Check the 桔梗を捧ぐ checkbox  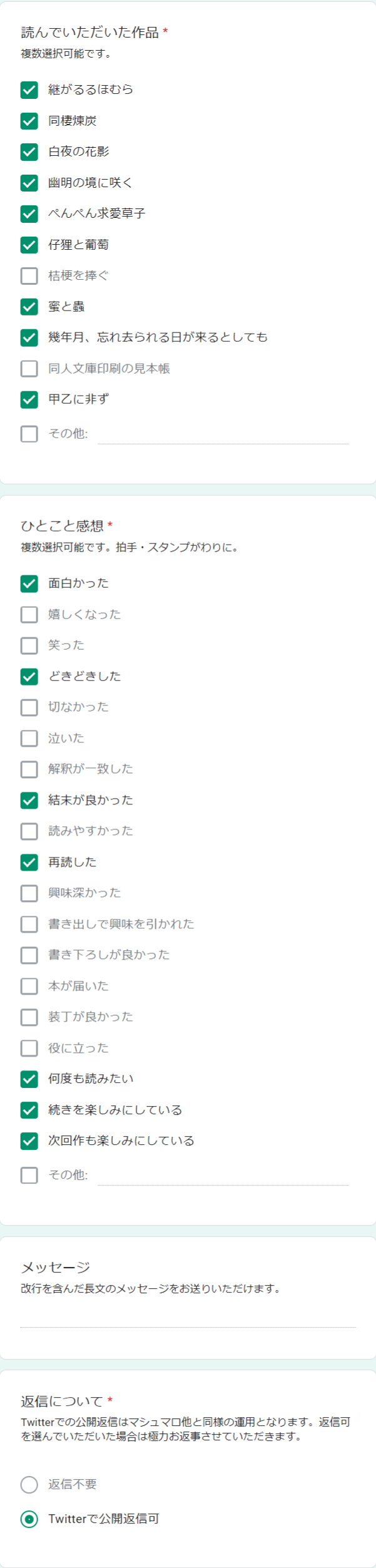pyautogui.click(x=29, y=276)
